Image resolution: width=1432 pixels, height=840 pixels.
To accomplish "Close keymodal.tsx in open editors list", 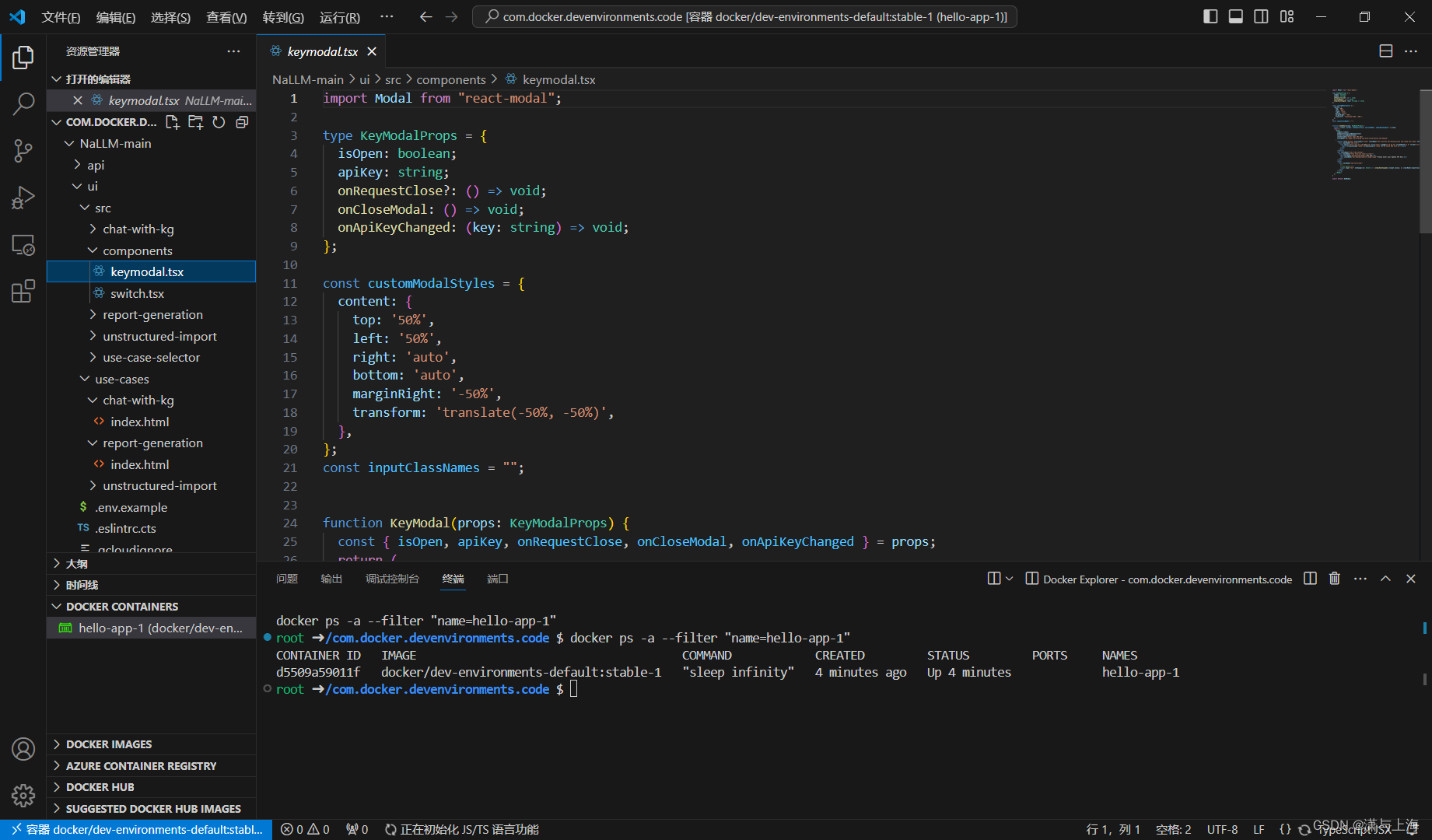I will coord(78,100).
